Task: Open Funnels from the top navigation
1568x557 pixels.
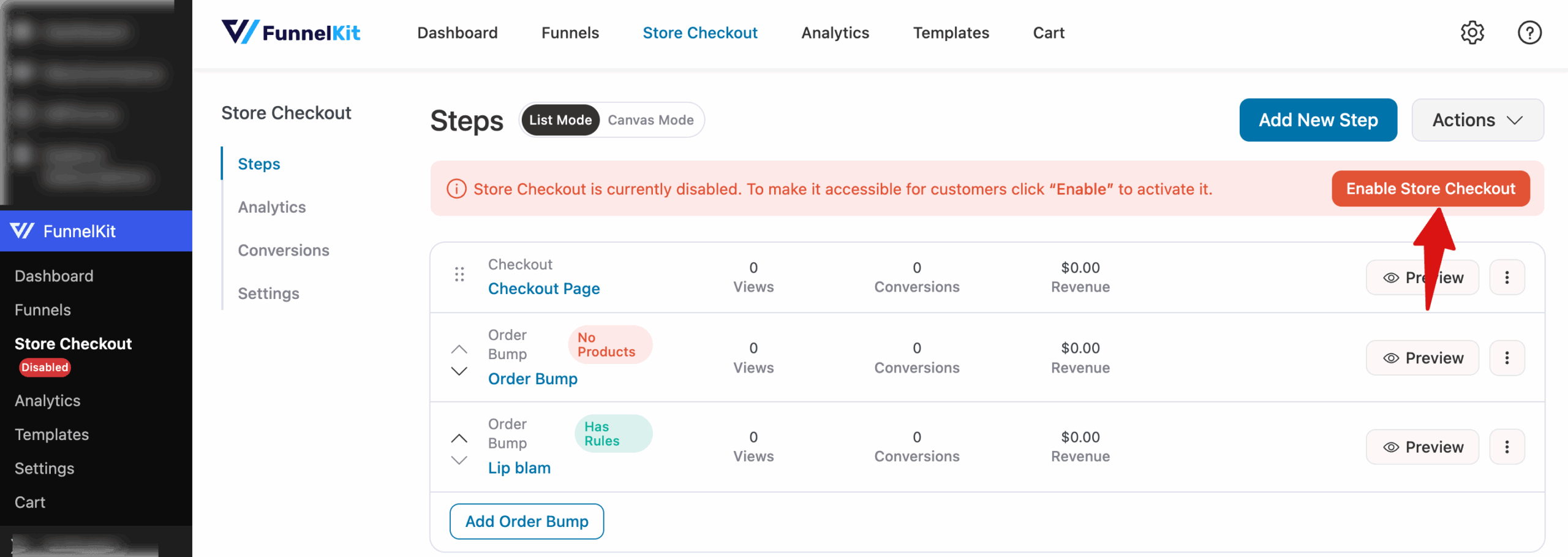Action: (x=570, y=32)
